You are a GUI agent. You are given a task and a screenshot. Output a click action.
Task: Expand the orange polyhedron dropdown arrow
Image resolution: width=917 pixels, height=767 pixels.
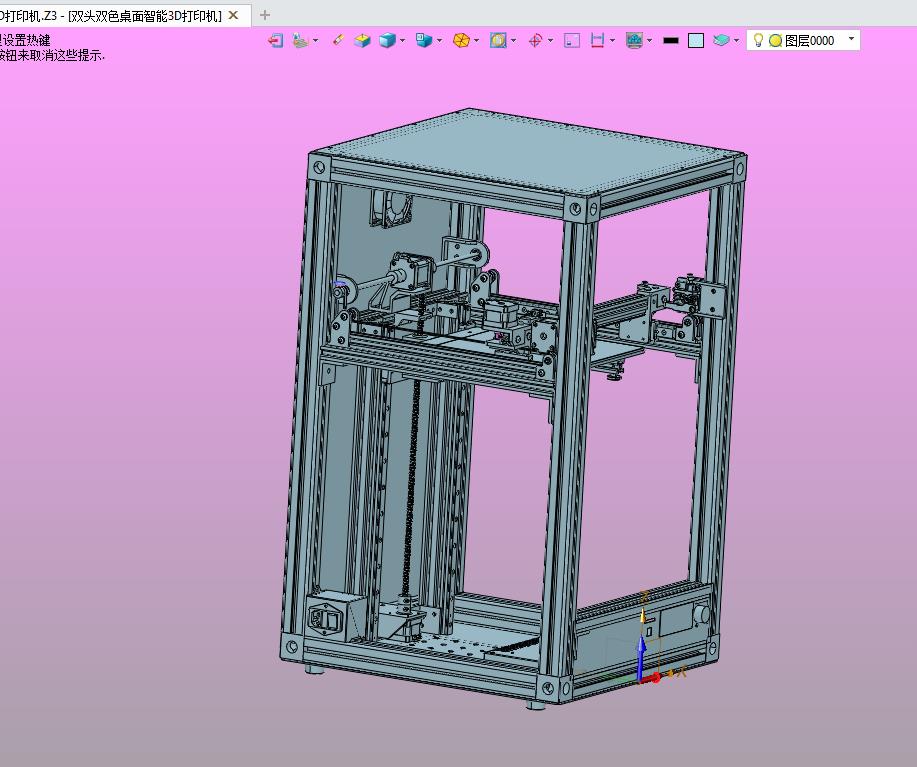pyautogui.click(x=477, y=40)
